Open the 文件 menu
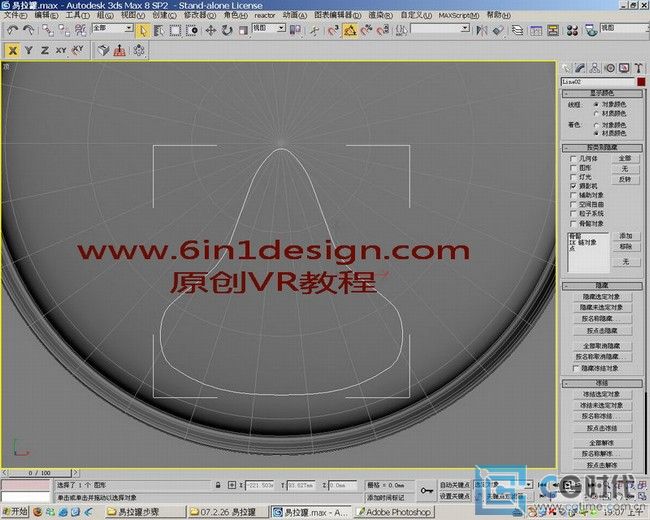Viewport: 650px width, 520px height. (15, 15)
